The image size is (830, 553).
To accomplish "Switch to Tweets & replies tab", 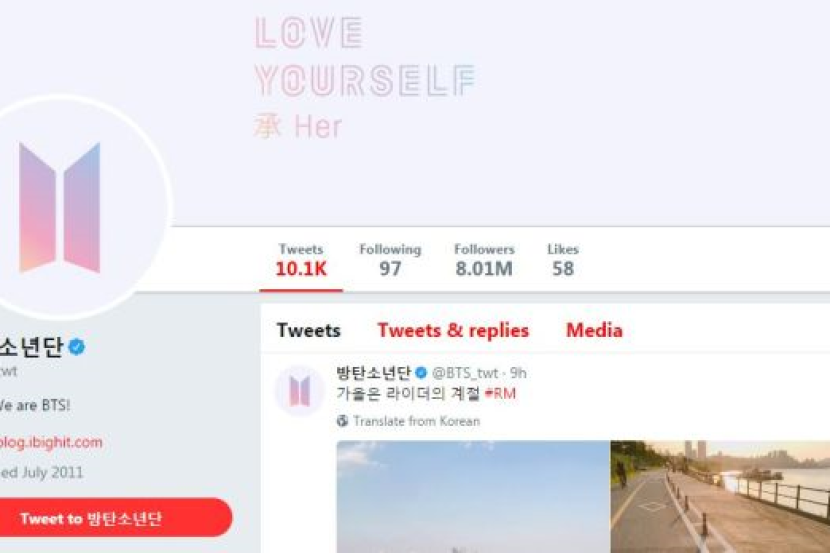I will click(x=453, y=330).
